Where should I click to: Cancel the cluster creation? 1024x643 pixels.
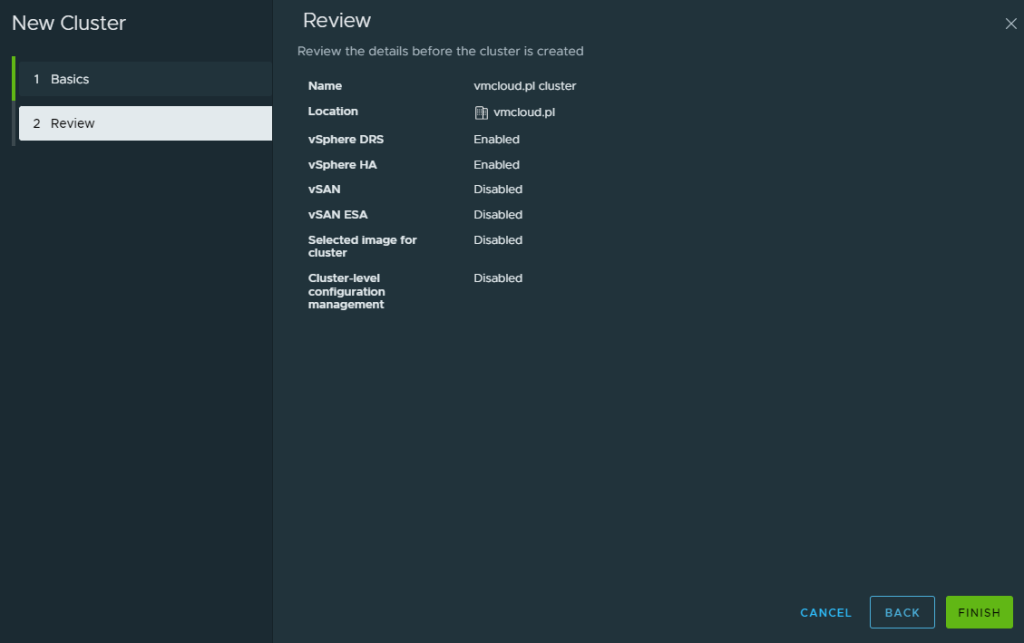click(x=825, y=612)
